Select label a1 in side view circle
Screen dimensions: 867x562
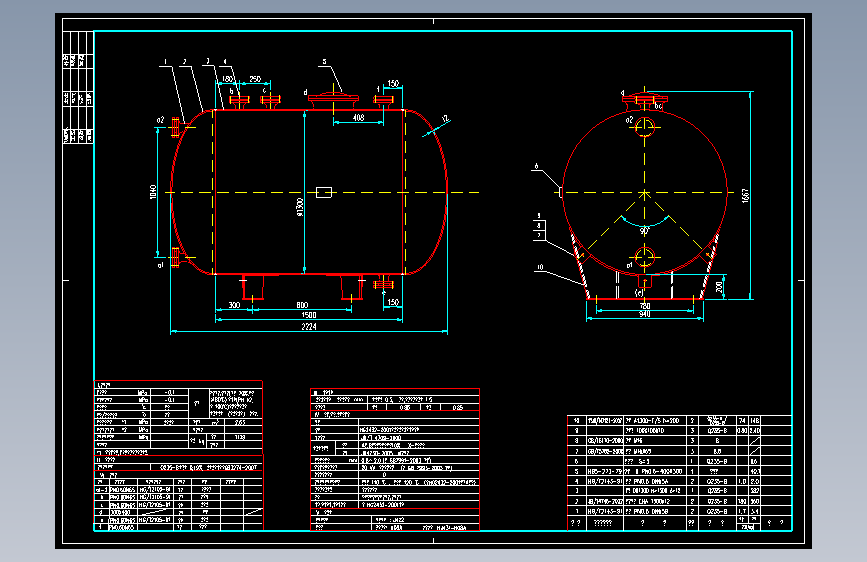point(629,265)
